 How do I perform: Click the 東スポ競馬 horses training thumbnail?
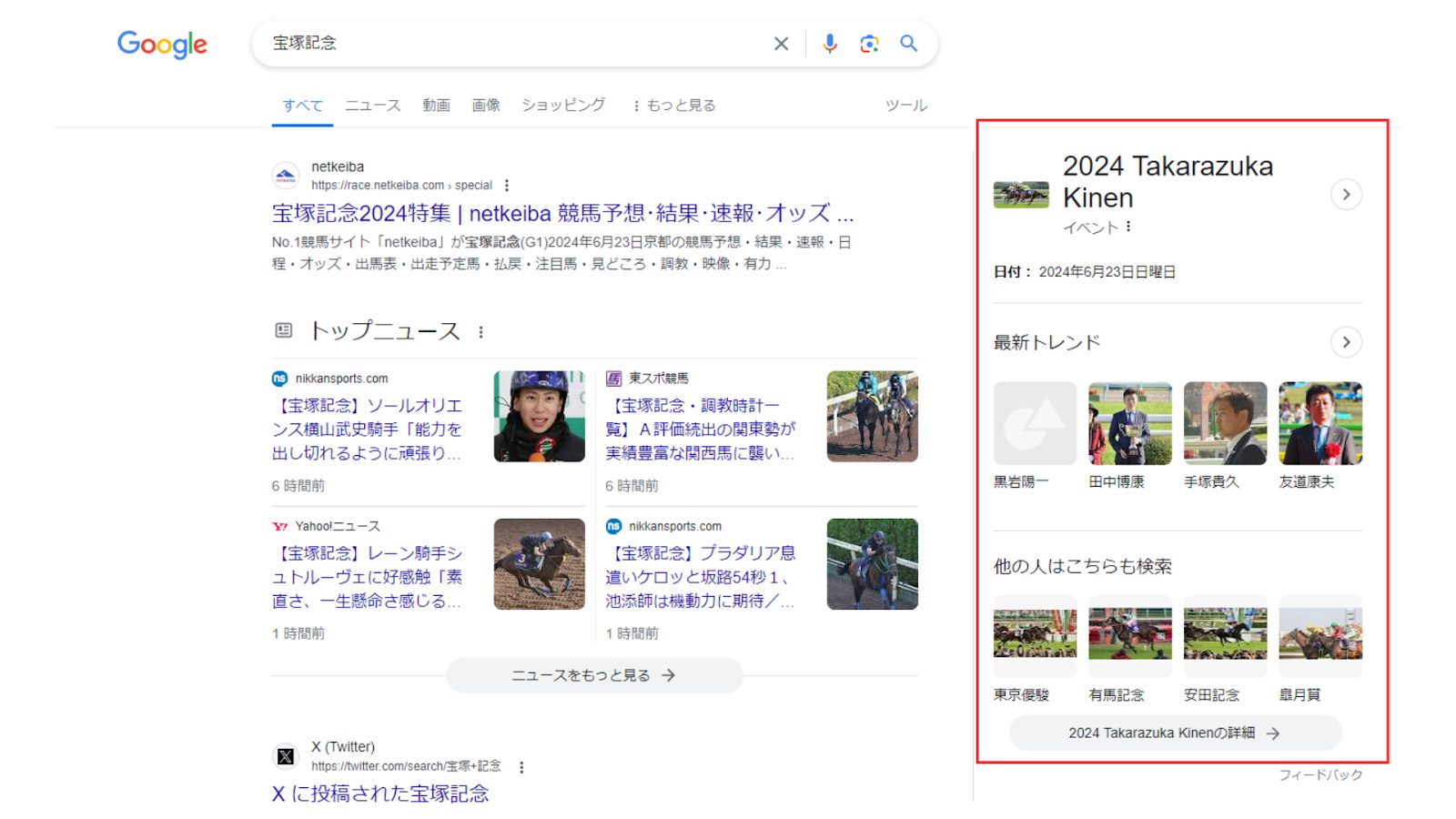coord(872,416)
